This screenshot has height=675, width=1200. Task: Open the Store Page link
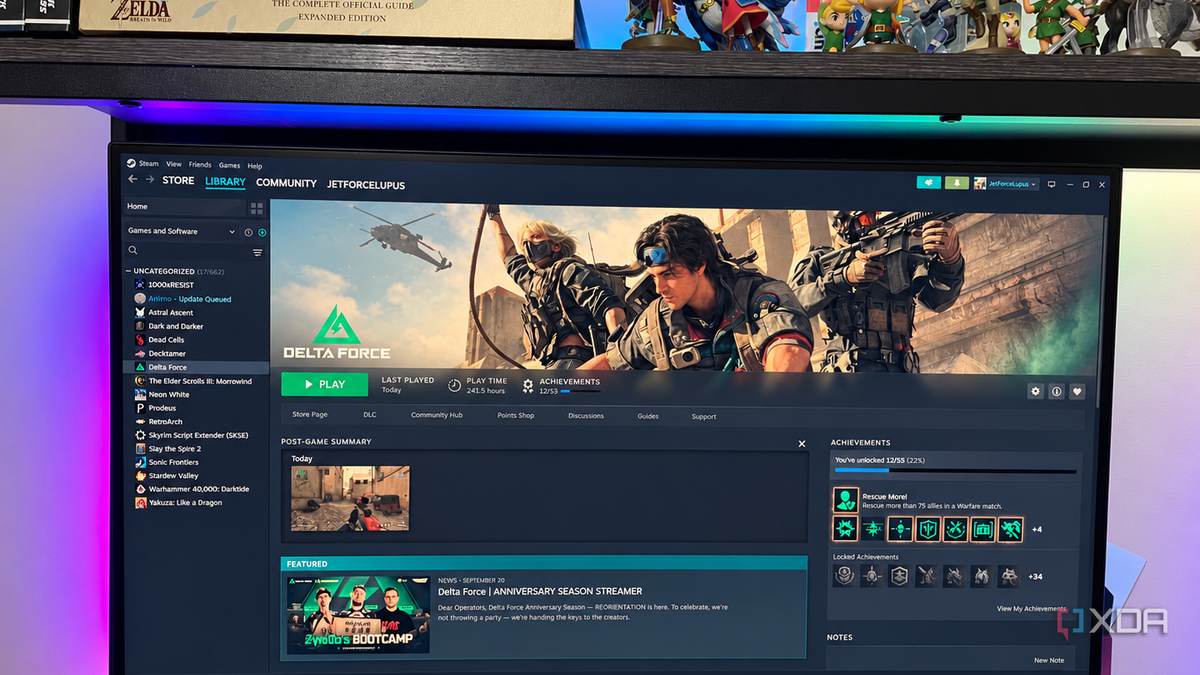[310, 414]
